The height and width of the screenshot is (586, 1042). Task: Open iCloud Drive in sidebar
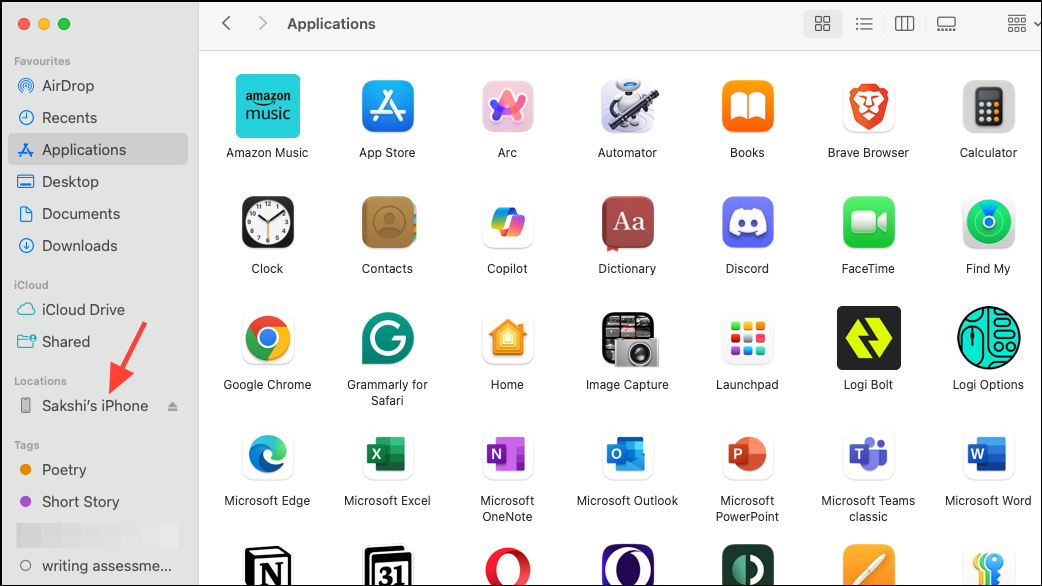coord(98,310)
